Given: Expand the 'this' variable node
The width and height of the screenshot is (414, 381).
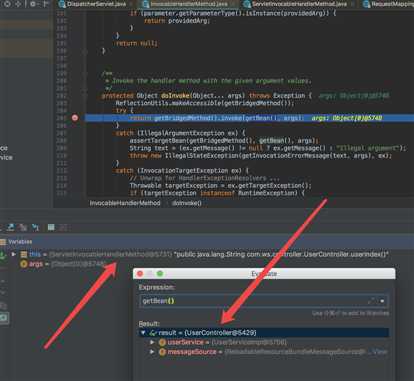Looking at the screenshot, I should [14, 254].
